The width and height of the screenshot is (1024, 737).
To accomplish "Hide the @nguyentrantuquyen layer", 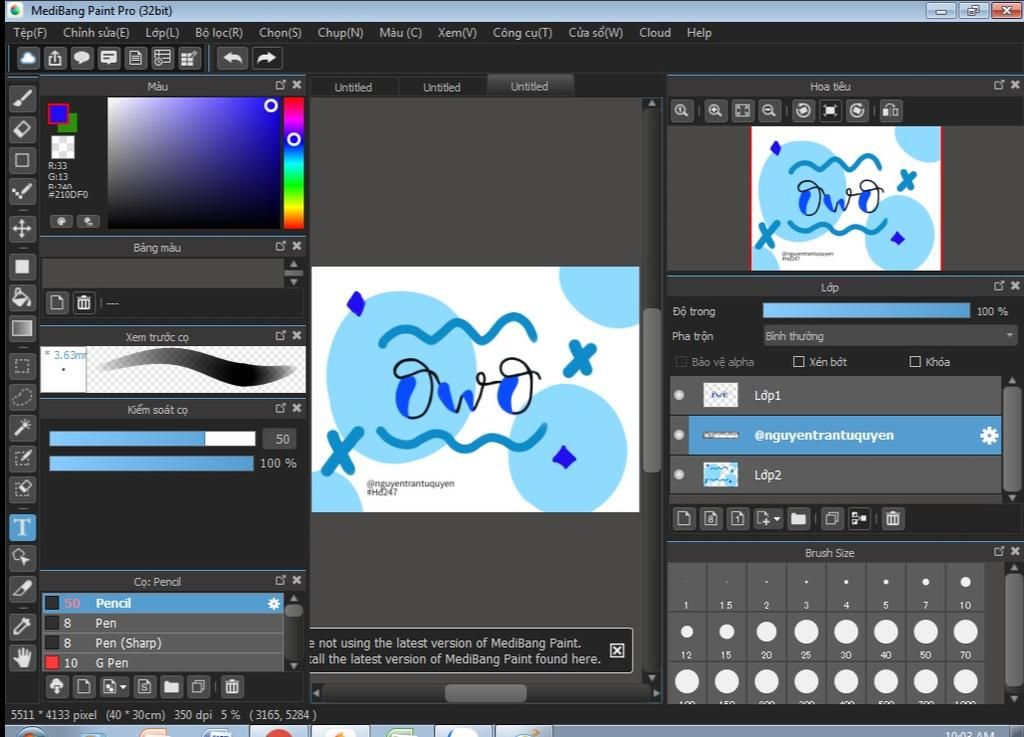I will point(679,435).
